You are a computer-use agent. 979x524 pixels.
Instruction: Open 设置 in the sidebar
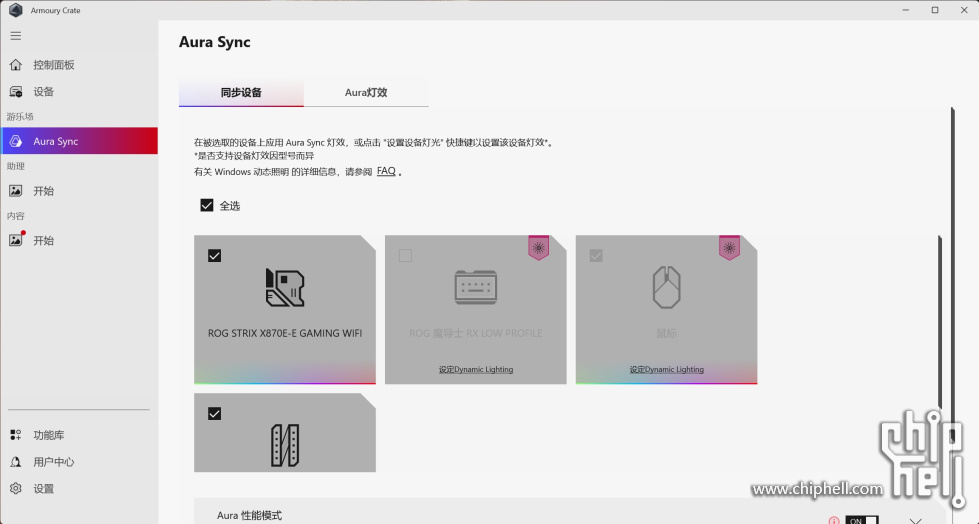79,488
